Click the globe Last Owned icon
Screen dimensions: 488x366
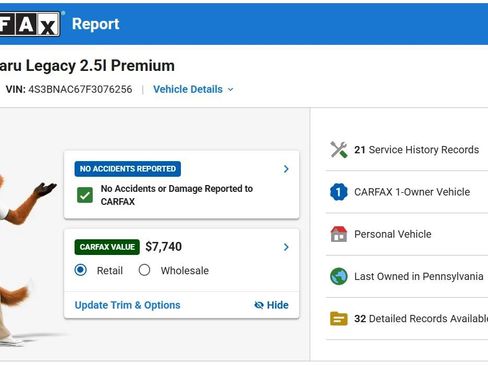[339, 276]
